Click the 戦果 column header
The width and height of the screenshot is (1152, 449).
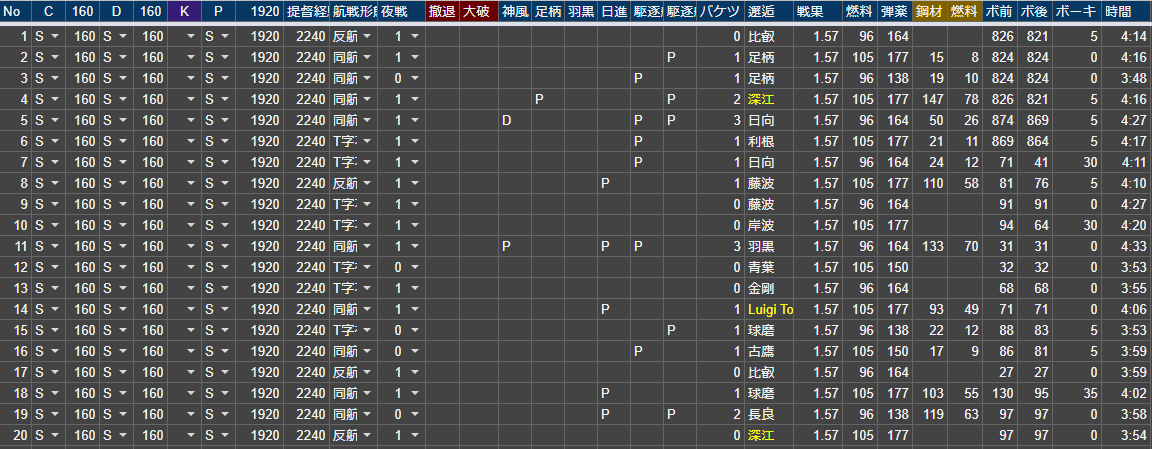point(818,11)
